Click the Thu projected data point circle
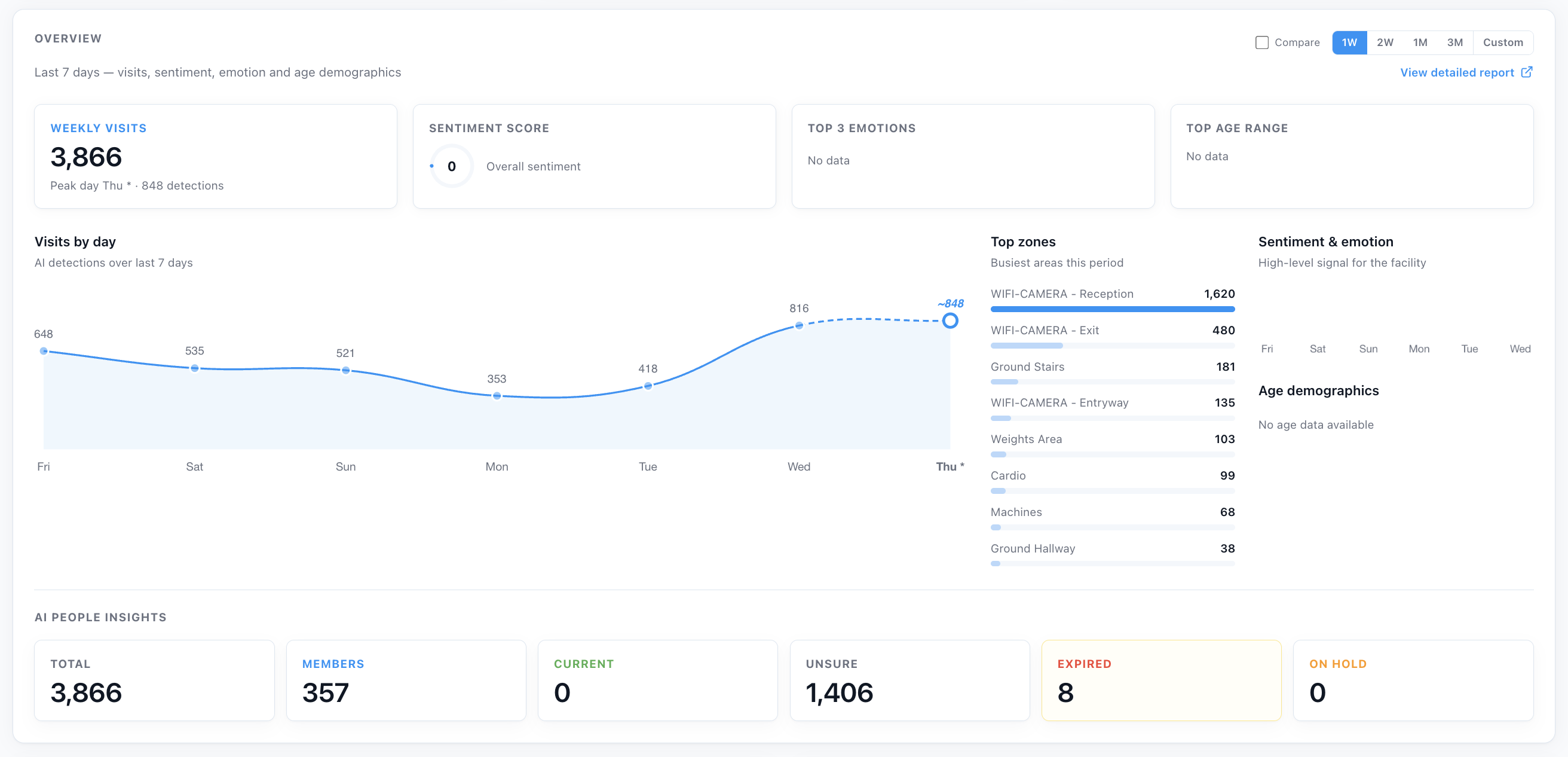Image resolution: width=1568 pixels, height=757 pixels. (x=950, y=320)
